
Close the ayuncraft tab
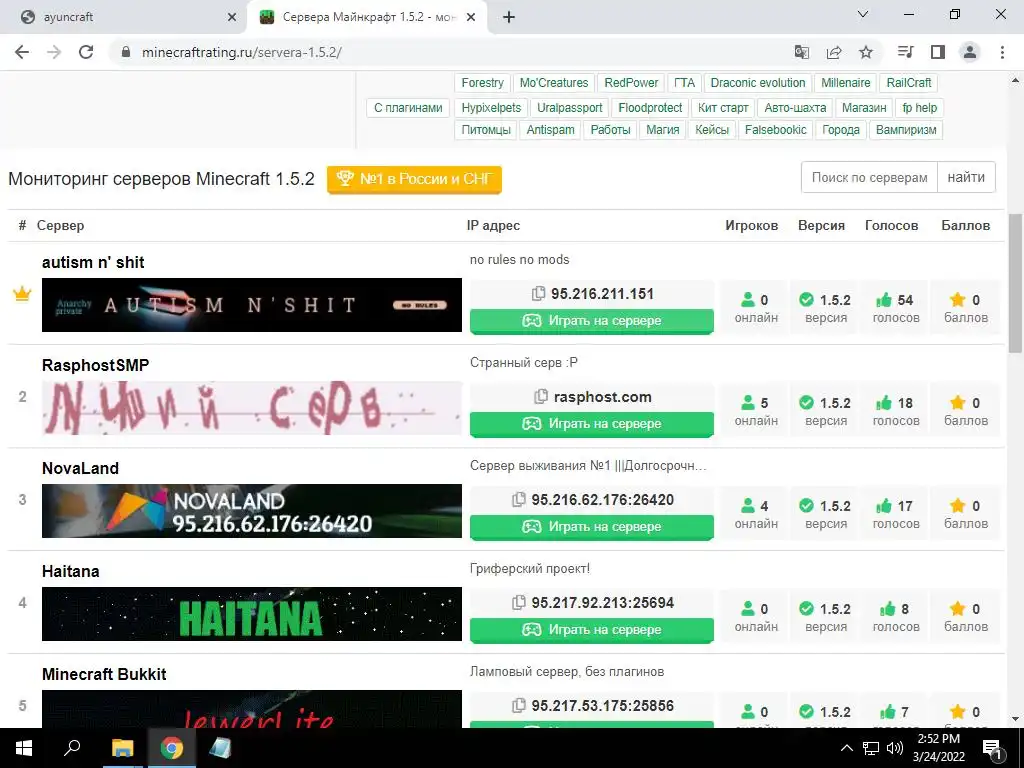point(232,18)
